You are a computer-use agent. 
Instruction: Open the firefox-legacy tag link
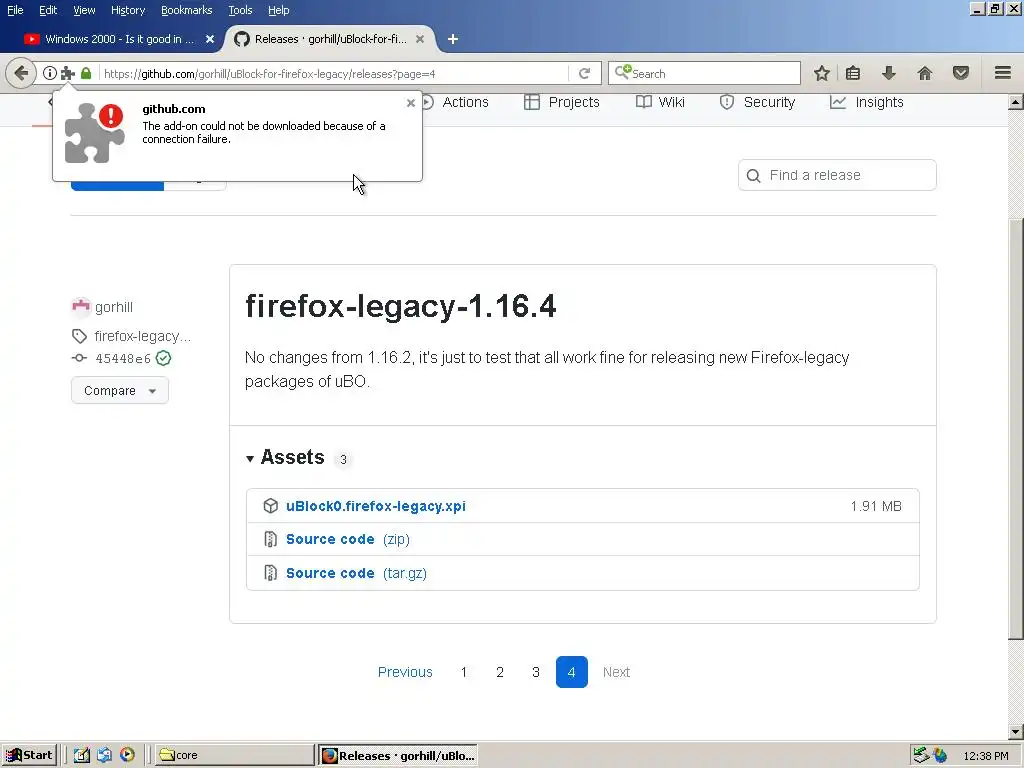pos(142,336)
